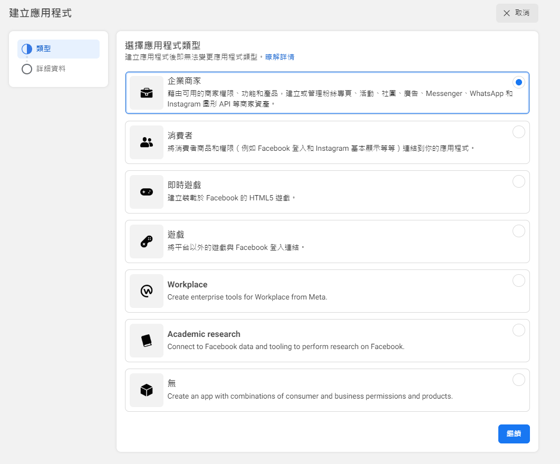Click the 取消 cancel button

517,13
